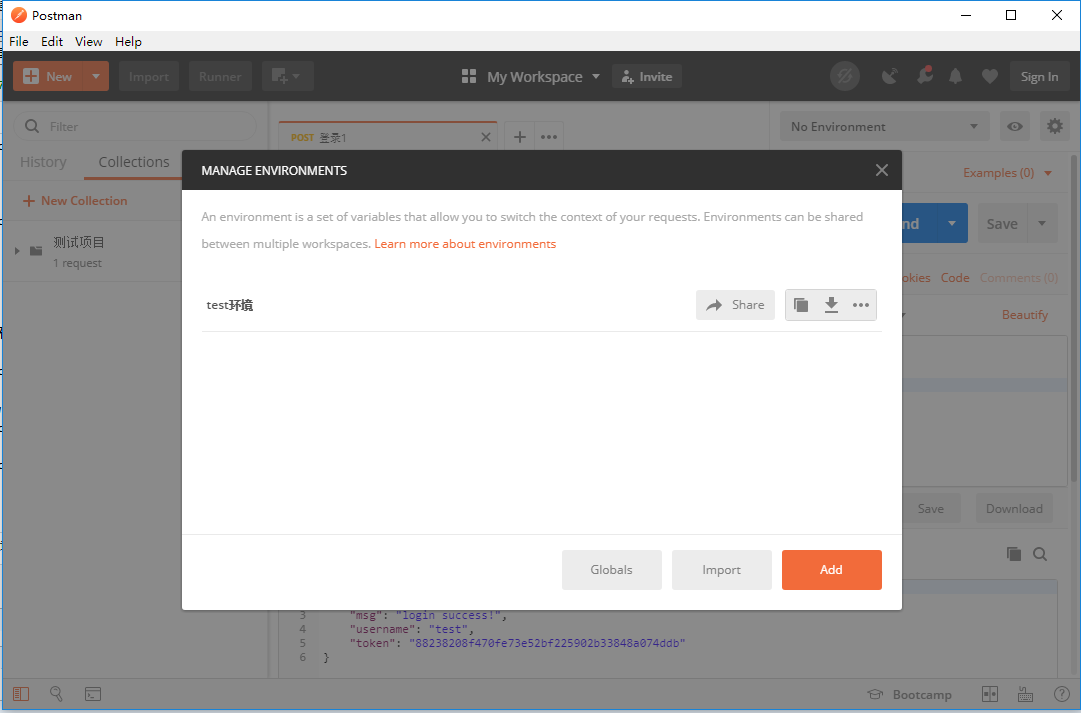Click the Import button in dialog

pyautogui.click(x=721, y=570)
